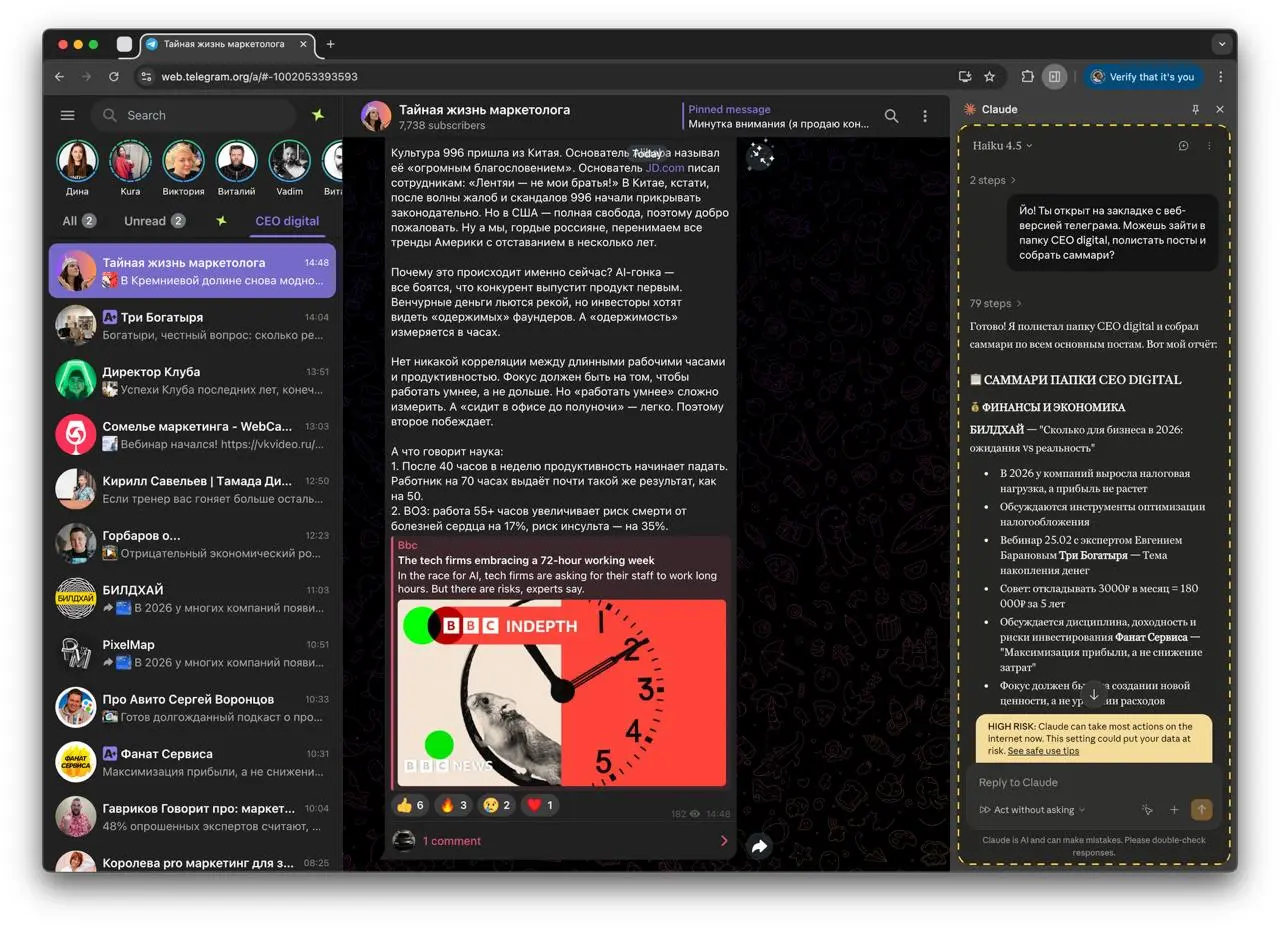Click the Verify that it's you button
Image resolution: width=1280 pixels, height=928 pixels.
click(1142, 76)
